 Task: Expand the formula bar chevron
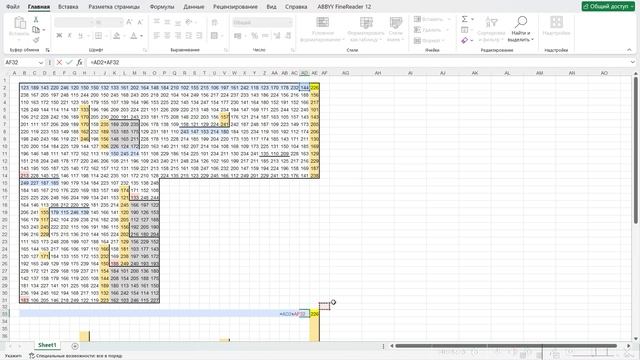tap(632, 62)
